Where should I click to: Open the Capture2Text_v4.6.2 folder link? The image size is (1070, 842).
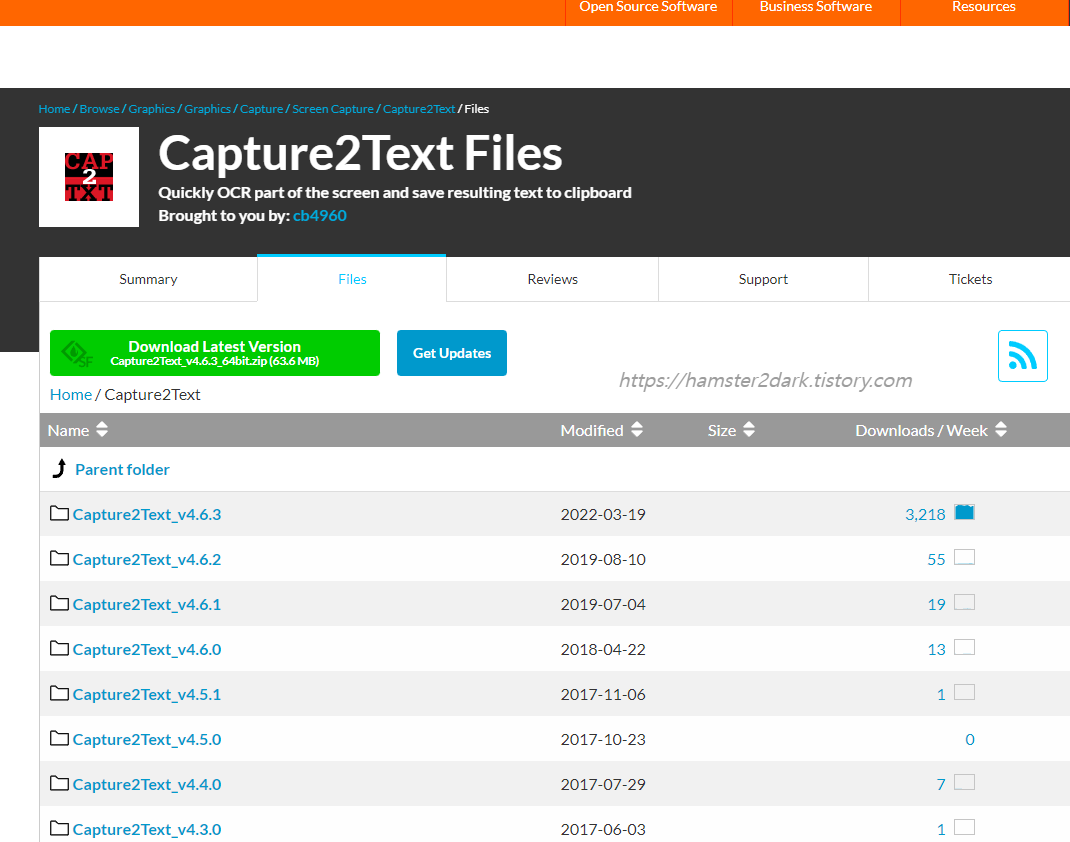click(x=147, y=560)
